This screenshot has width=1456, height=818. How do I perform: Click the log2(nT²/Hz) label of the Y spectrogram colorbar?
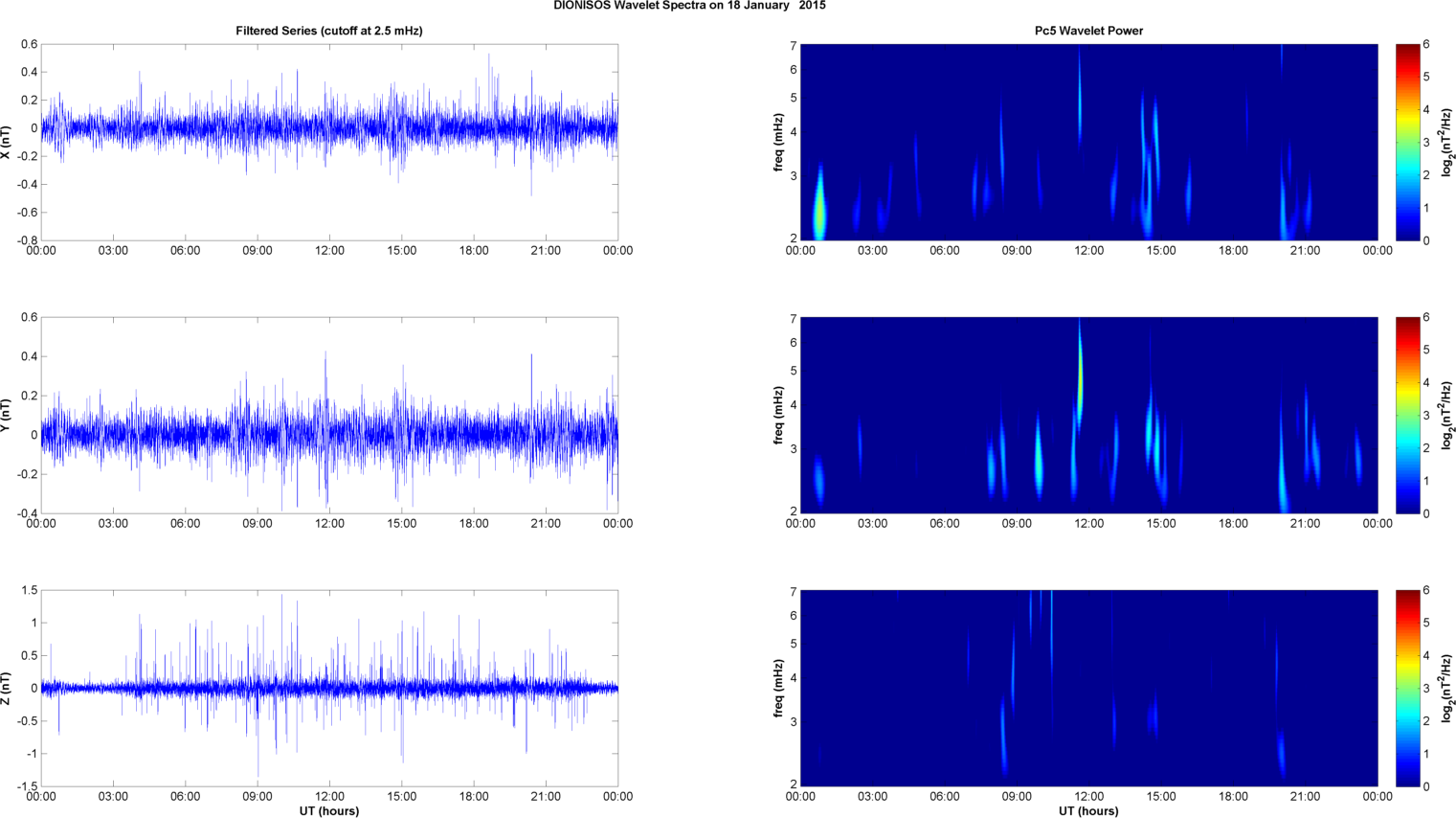[x=1447, y=415]
